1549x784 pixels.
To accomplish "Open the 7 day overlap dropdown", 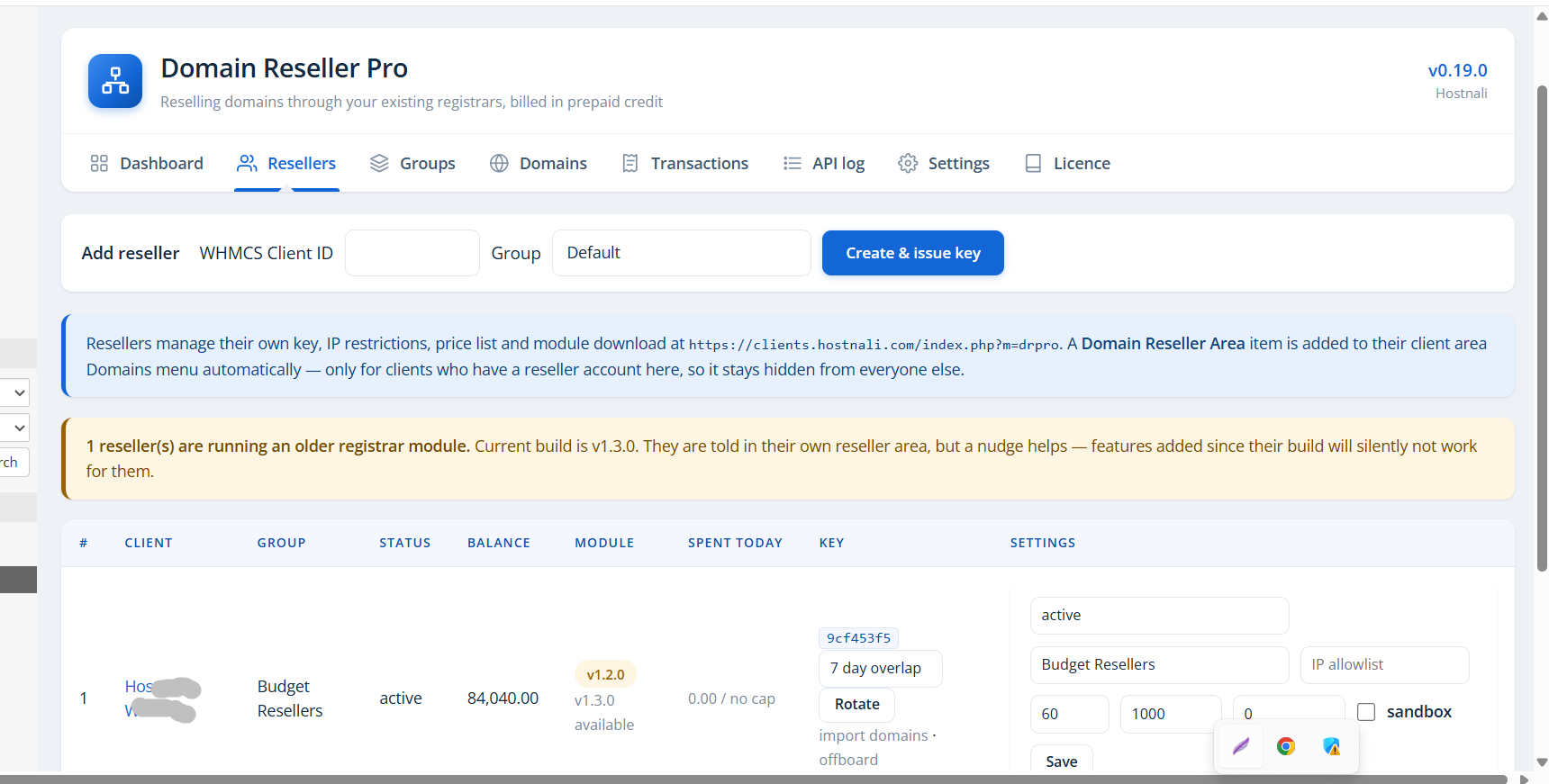I will tap(881, 669).
